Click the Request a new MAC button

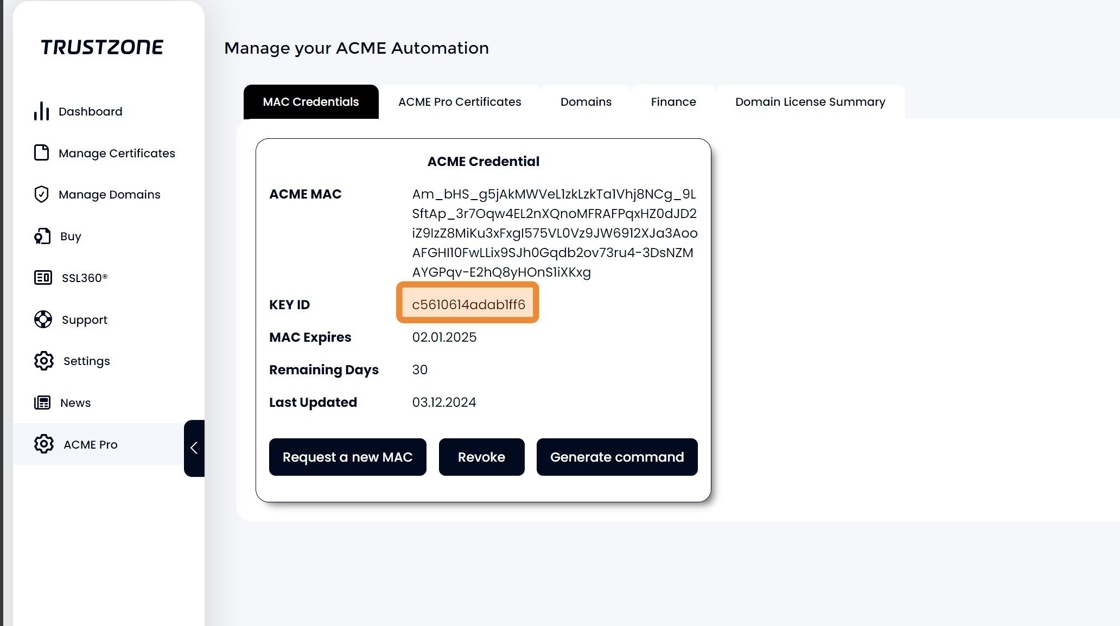[347, 457]
